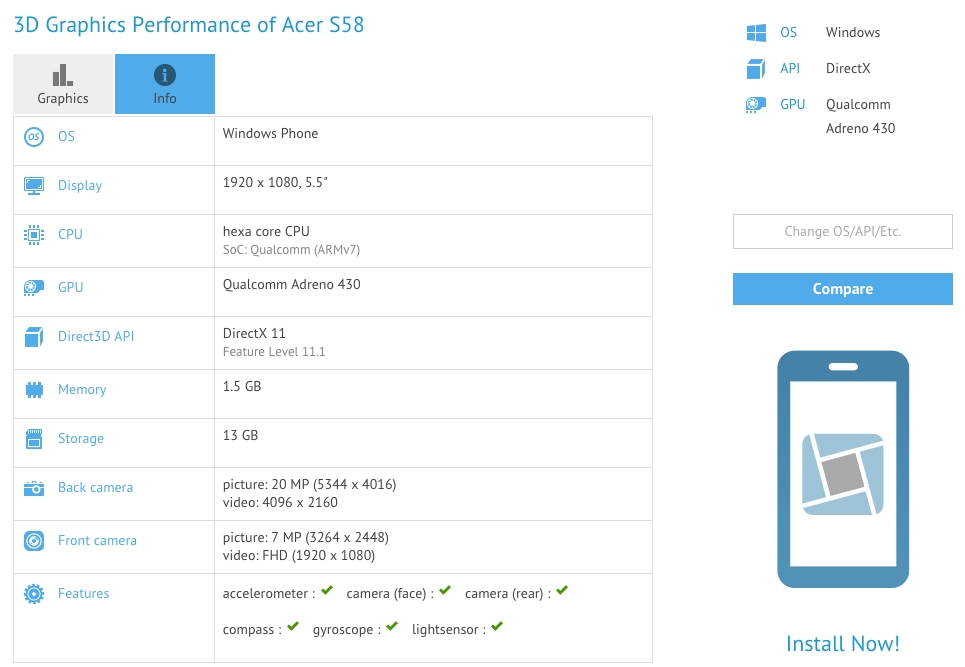Screen dimensions: 965x667
Task: Click the Storage label
Action: [81, 439]
